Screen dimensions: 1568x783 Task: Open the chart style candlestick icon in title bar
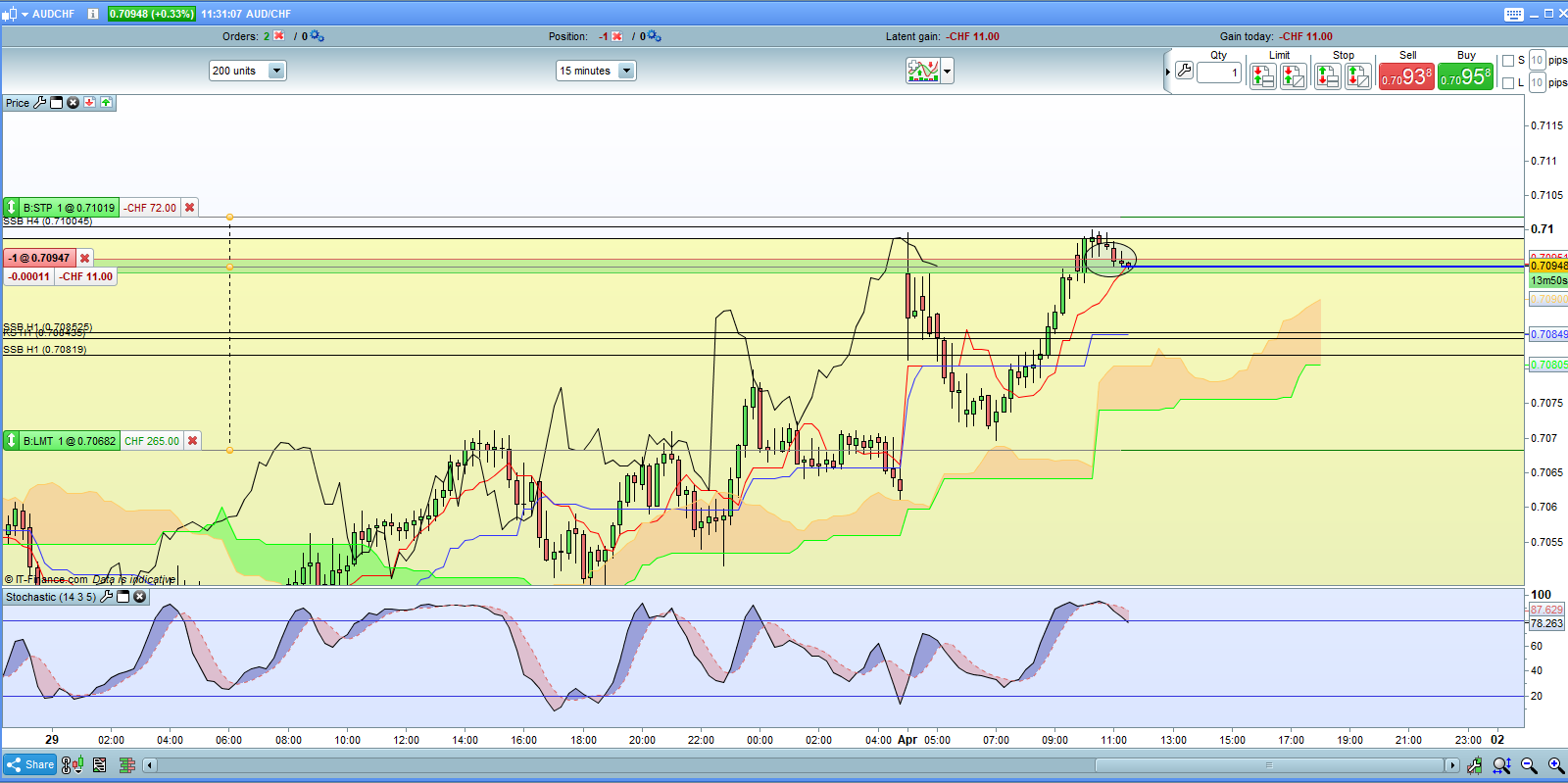(x=9, y=14)
